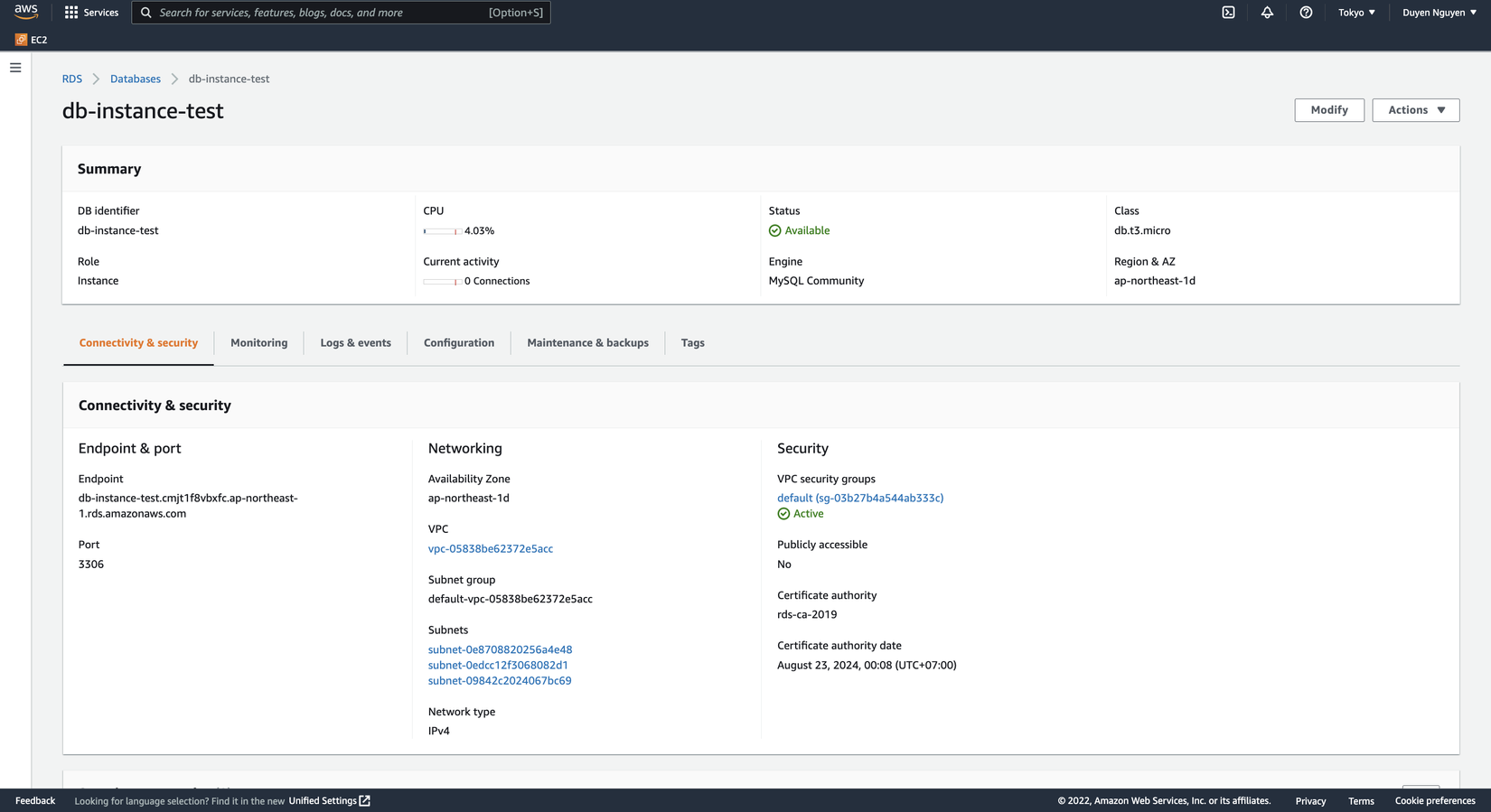Go to Databases in the breadcrumb

(136, 79)
